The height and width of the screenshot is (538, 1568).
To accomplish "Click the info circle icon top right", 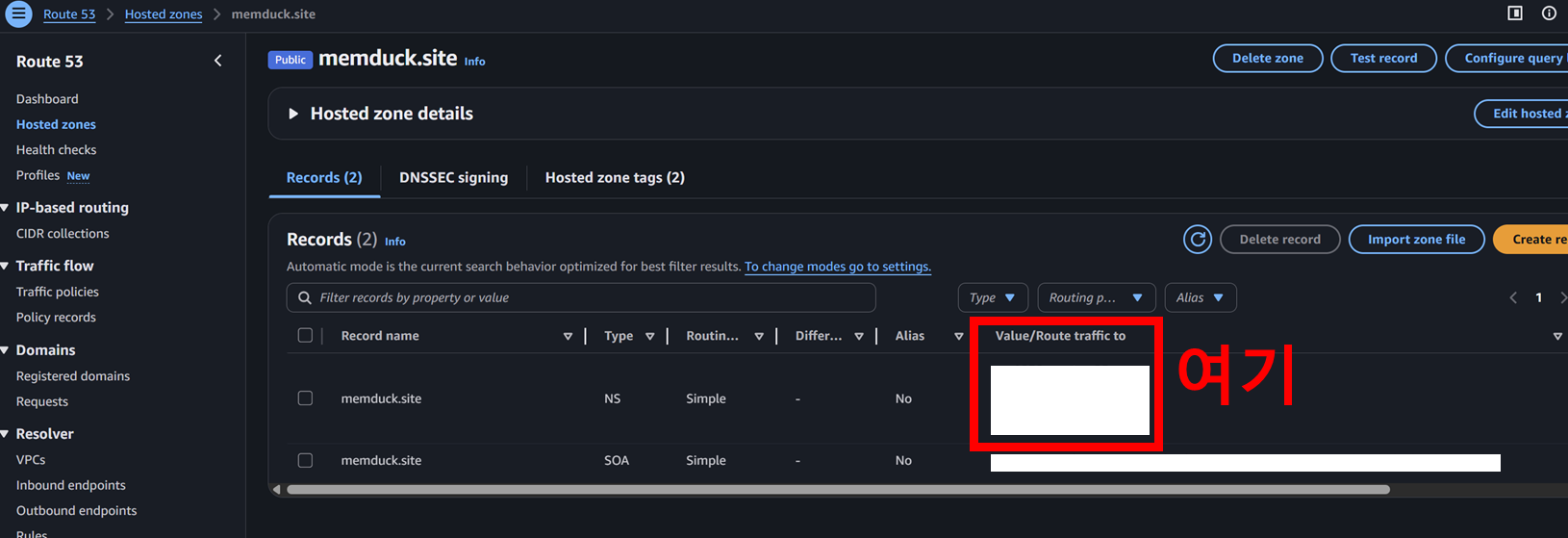I will 1549,13.
